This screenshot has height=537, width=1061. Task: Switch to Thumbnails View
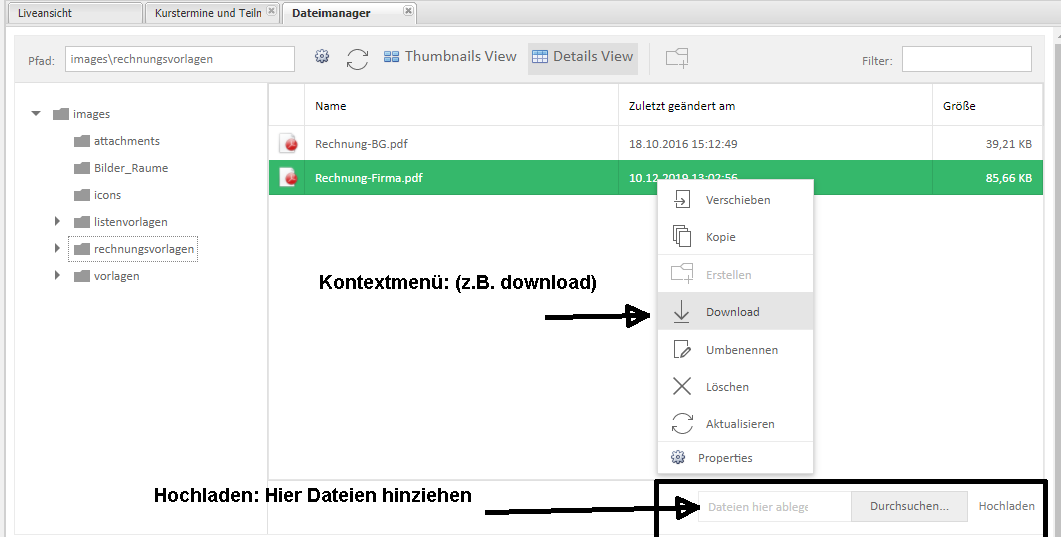[x=450, y=57]
